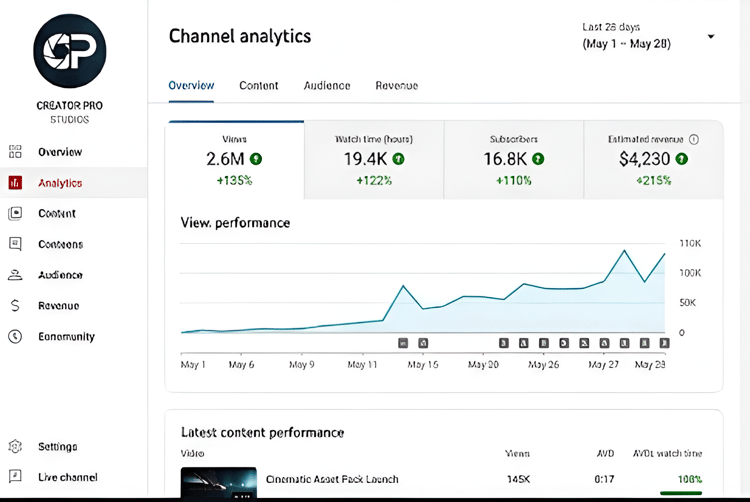The image size is (750, 502).
Task: Select the Watch time (hours) metric card
Action: coord(374,160)
